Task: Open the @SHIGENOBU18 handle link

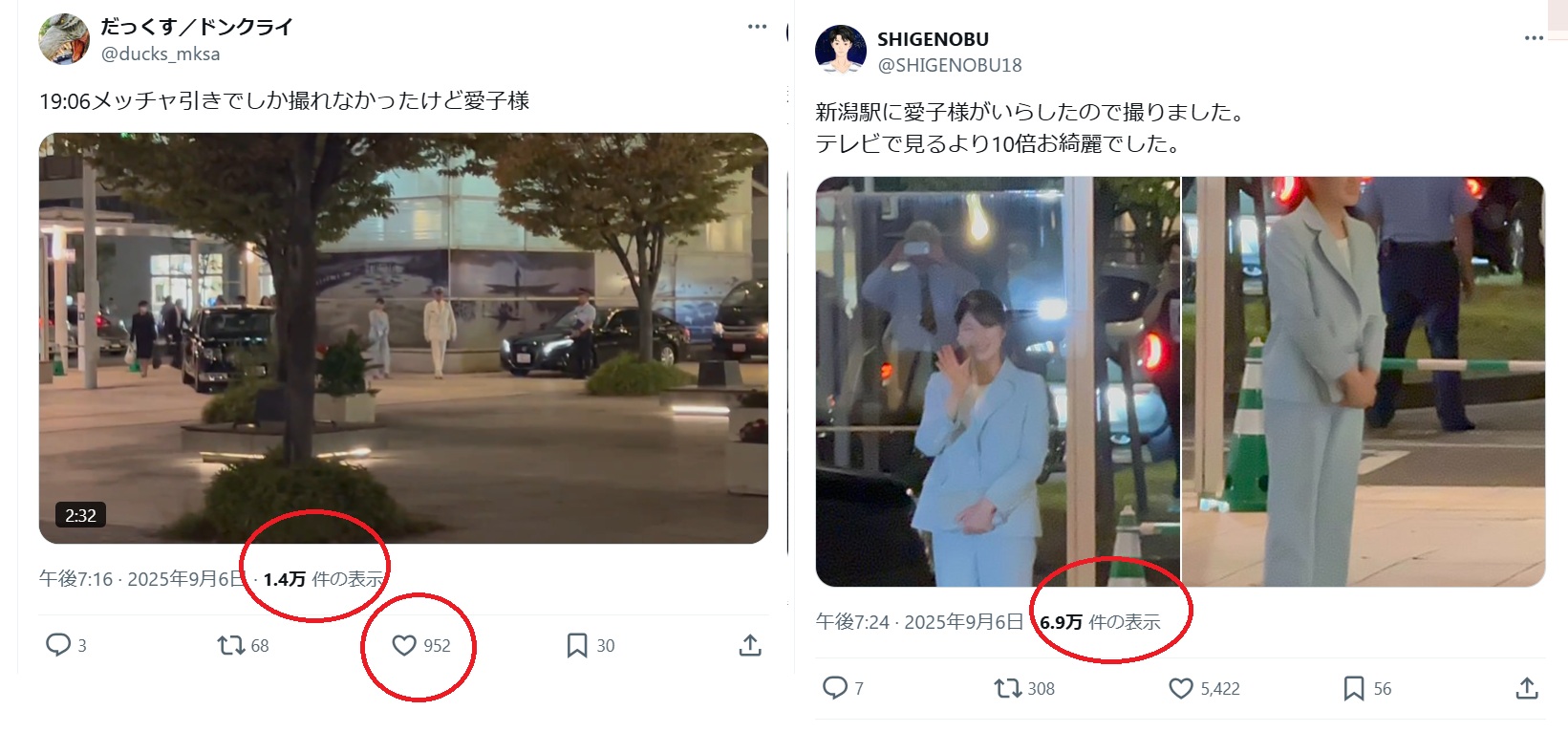Action: tap(950, 65)
